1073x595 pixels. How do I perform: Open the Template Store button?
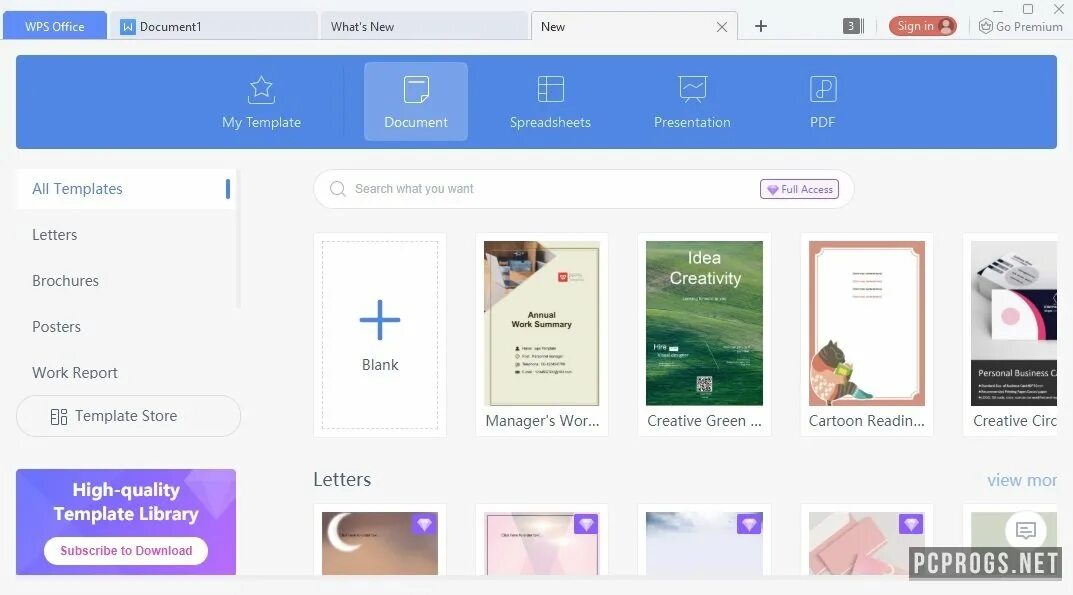point(129,416)
